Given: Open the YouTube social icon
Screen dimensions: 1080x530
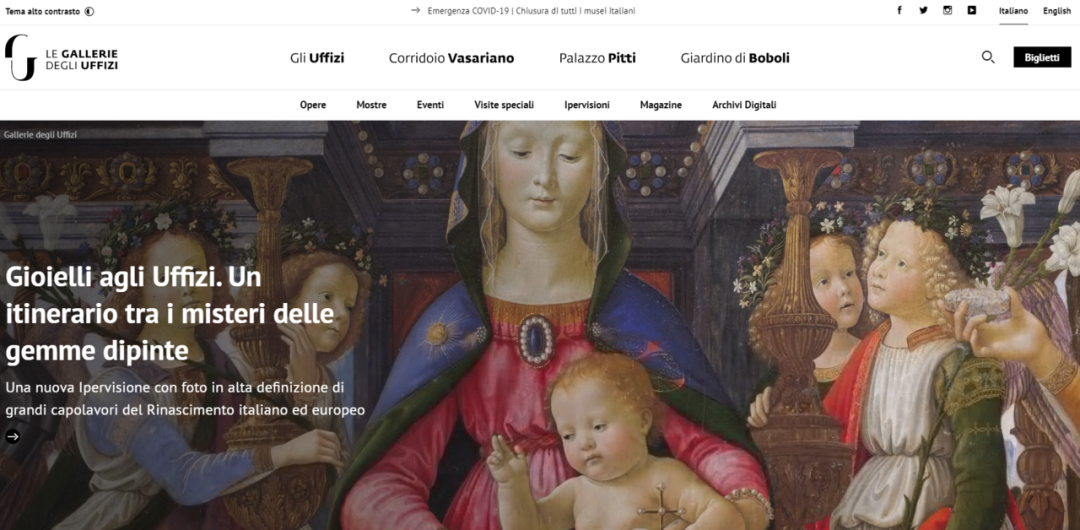Looking at the screenshot, I should (x=971, y=10).
